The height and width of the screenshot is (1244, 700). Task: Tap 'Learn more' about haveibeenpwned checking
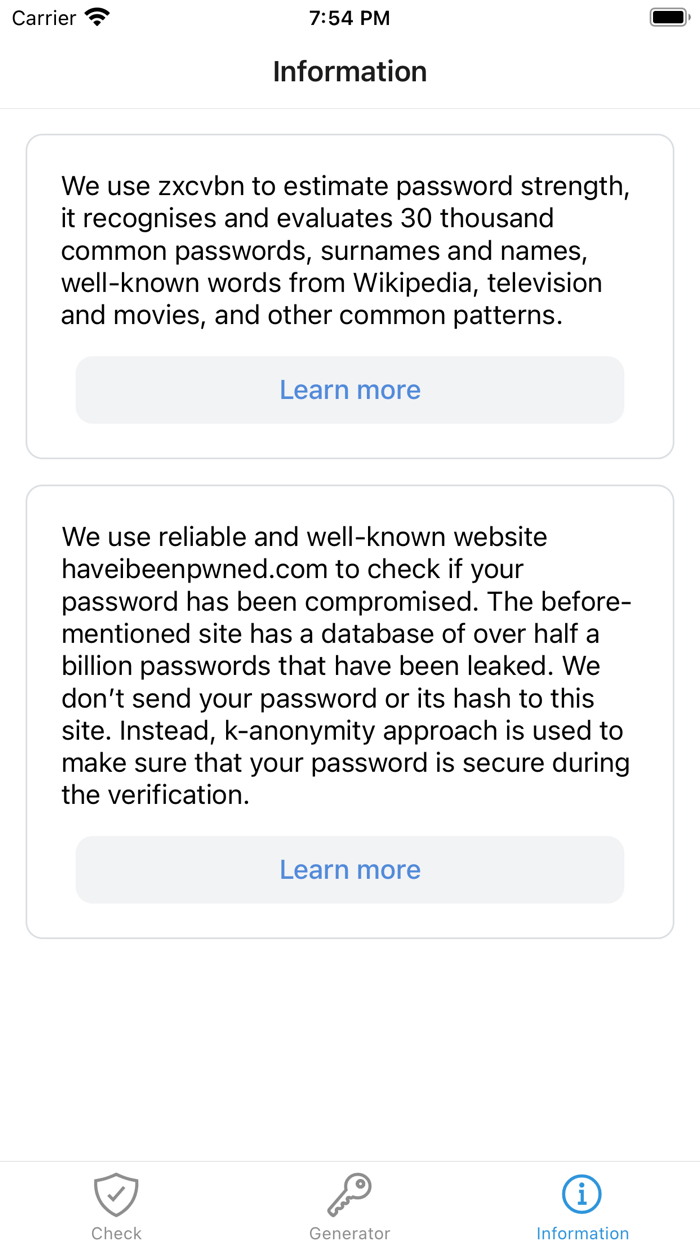[x=349, y=869]
